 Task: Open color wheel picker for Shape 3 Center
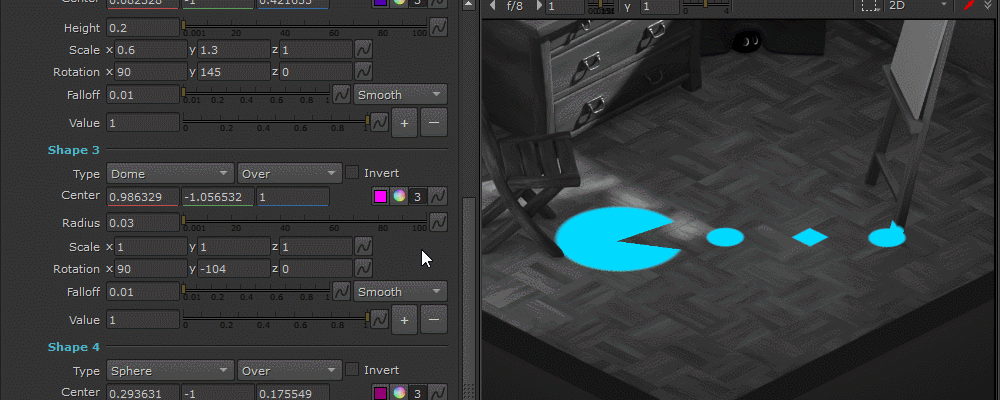(399, 196)
